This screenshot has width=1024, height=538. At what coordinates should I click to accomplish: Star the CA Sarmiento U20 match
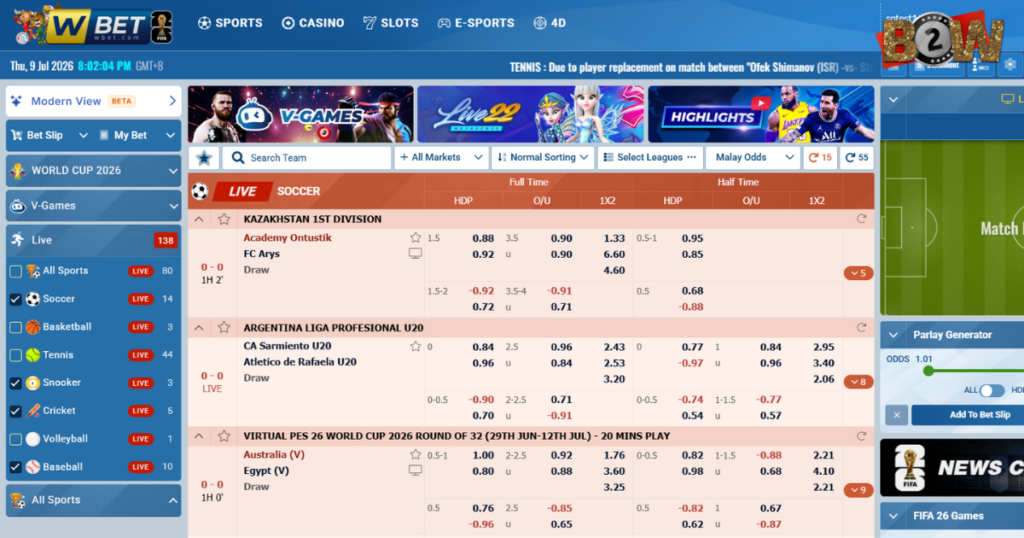click(x=415, y=346)
